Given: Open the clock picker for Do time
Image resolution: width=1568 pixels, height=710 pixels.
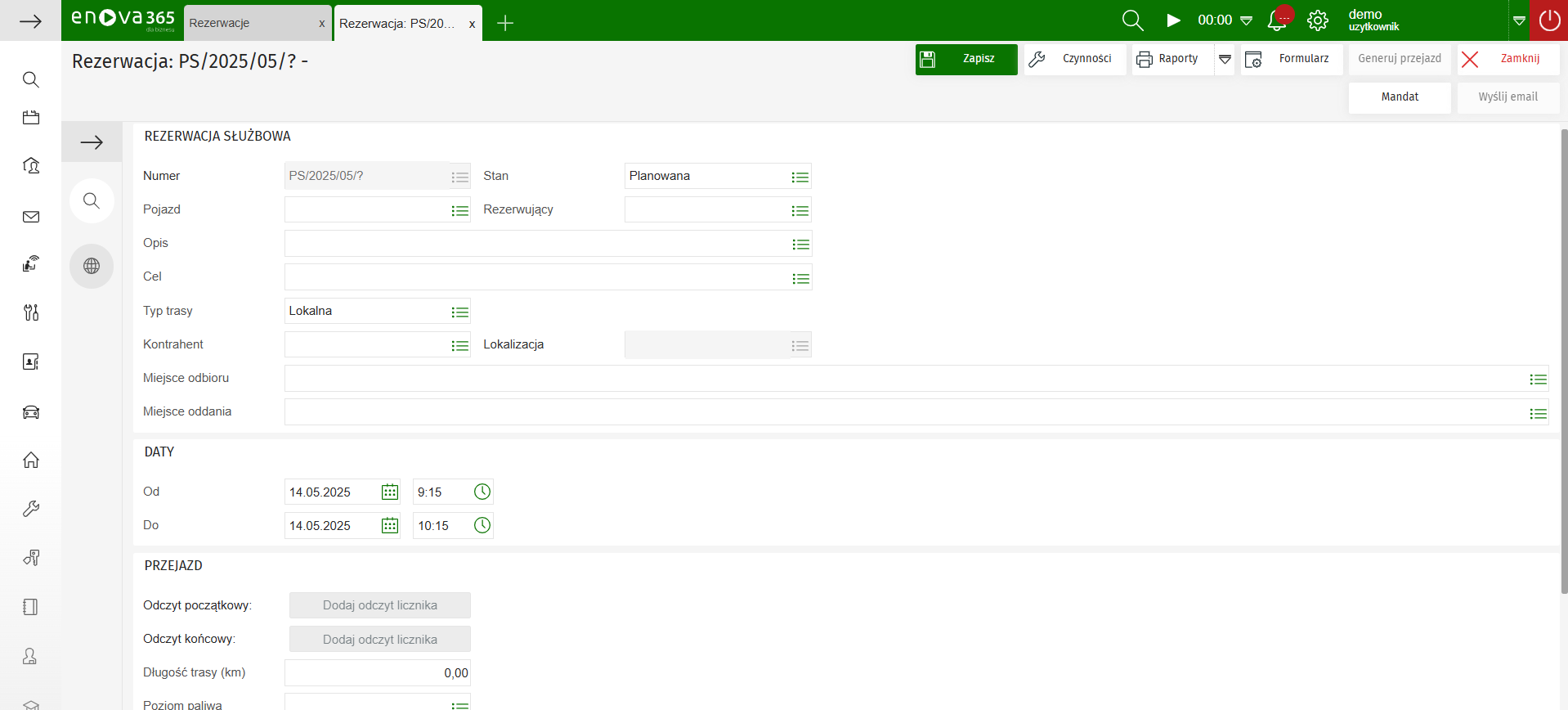Looking at the screenshot, I should (482, 525).
